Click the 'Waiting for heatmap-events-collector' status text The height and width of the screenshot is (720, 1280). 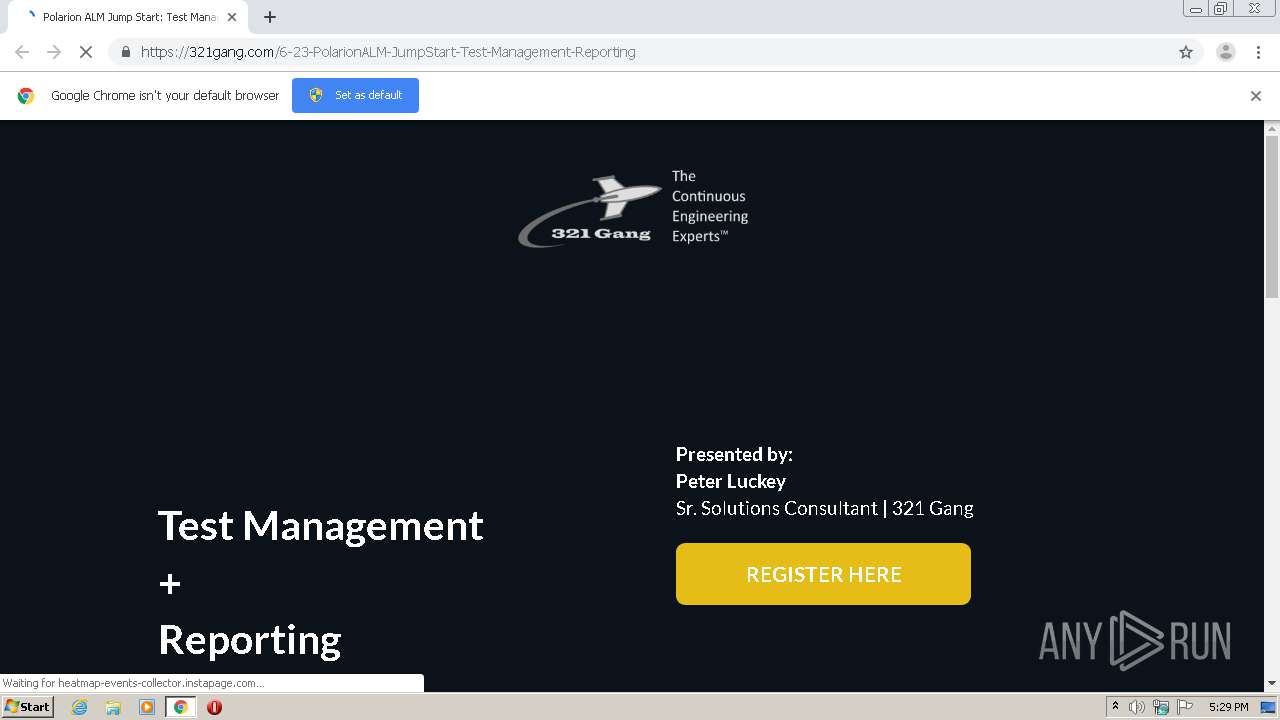134,683
